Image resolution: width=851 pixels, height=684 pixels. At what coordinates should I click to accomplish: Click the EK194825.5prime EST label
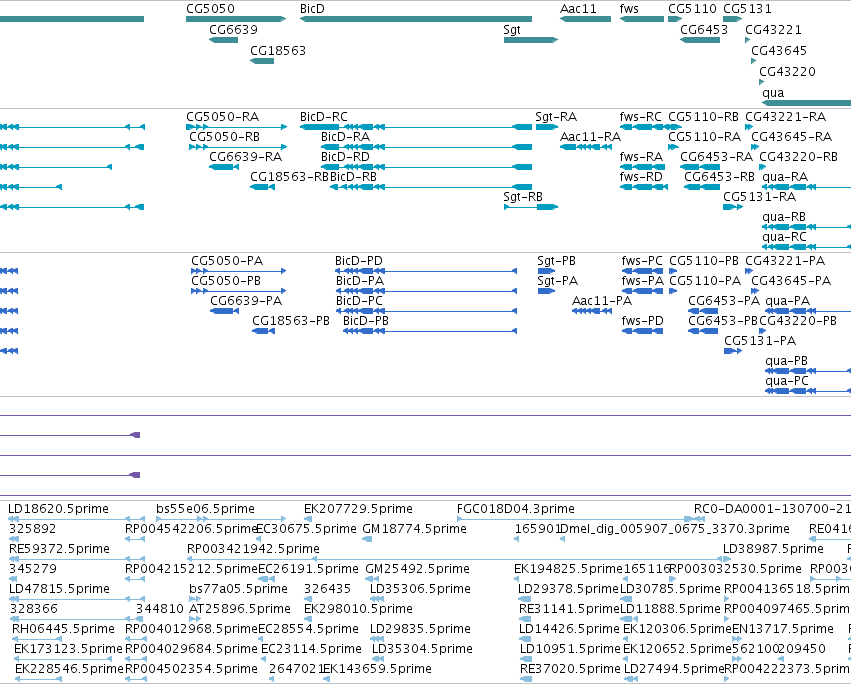point(568,569)
